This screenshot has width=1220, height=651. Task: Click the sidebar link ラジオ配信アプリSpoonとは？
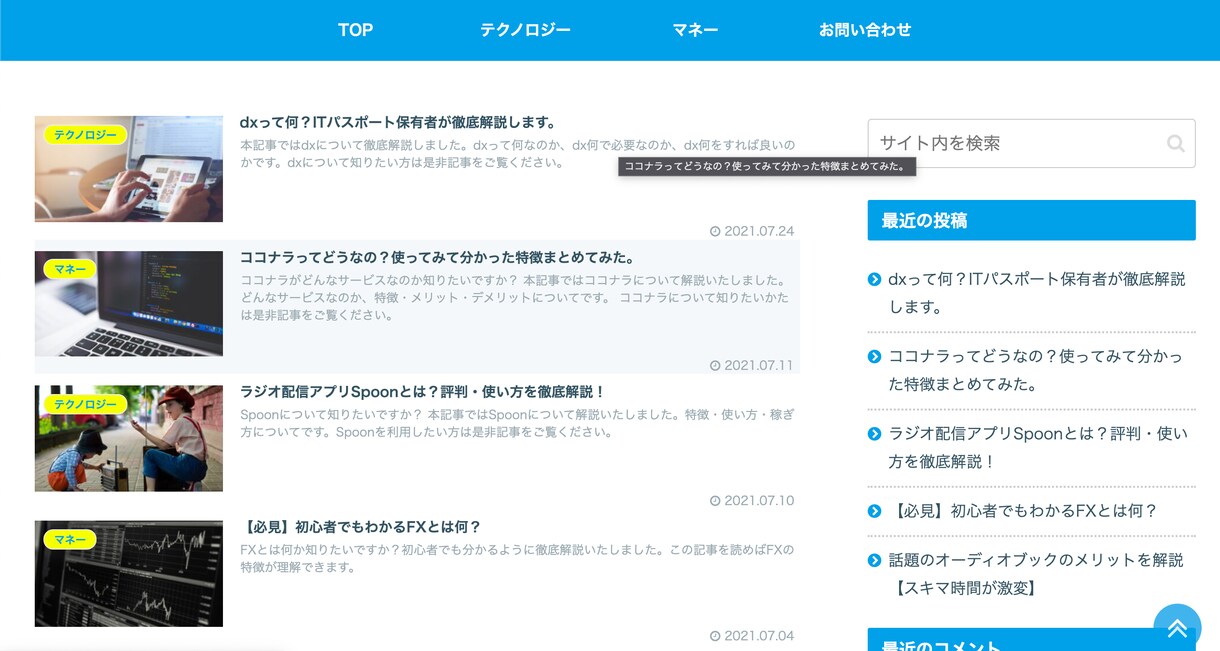pyautogui.click(x=1038, y=447)
